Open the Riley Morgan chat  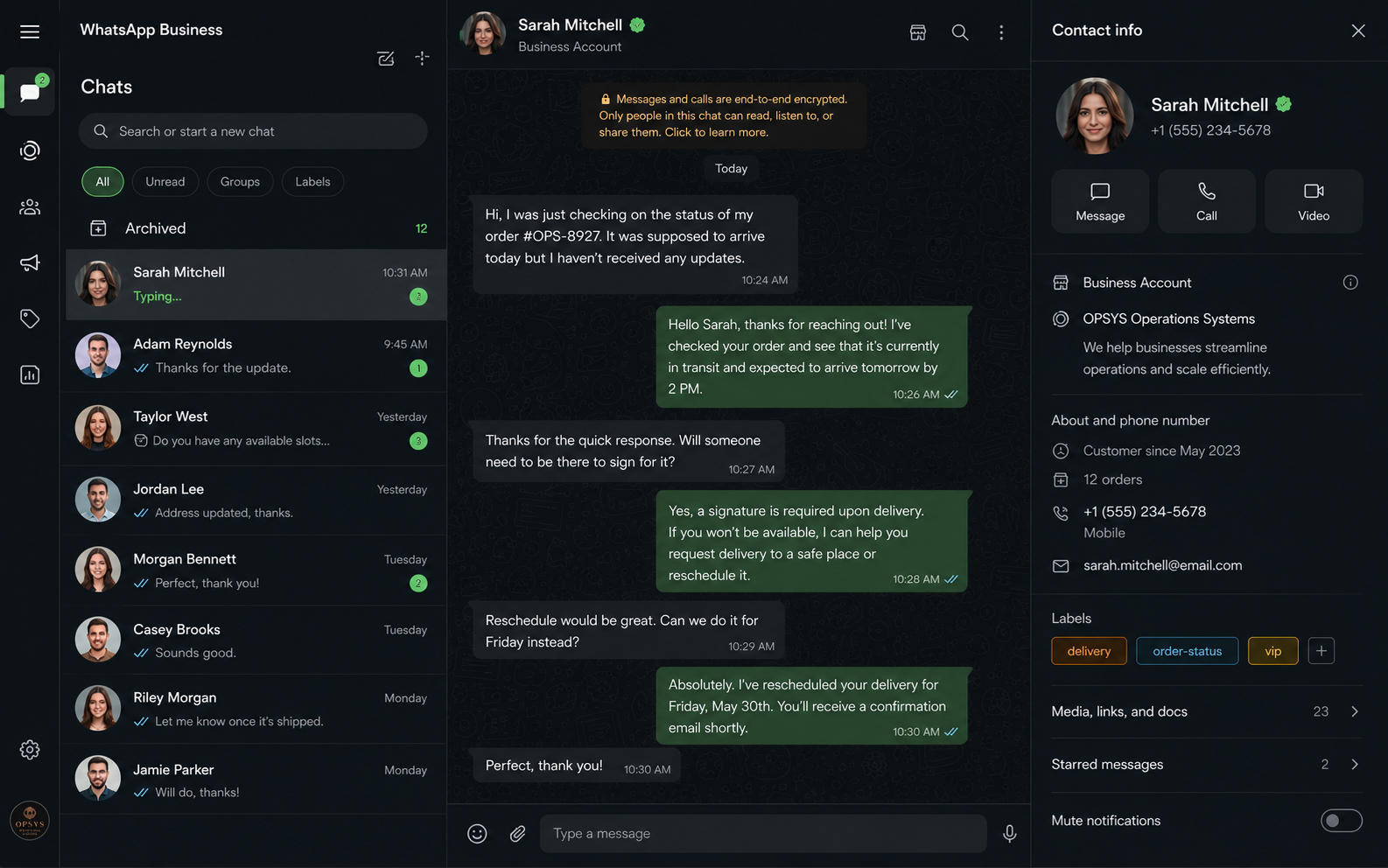[256, 710]
